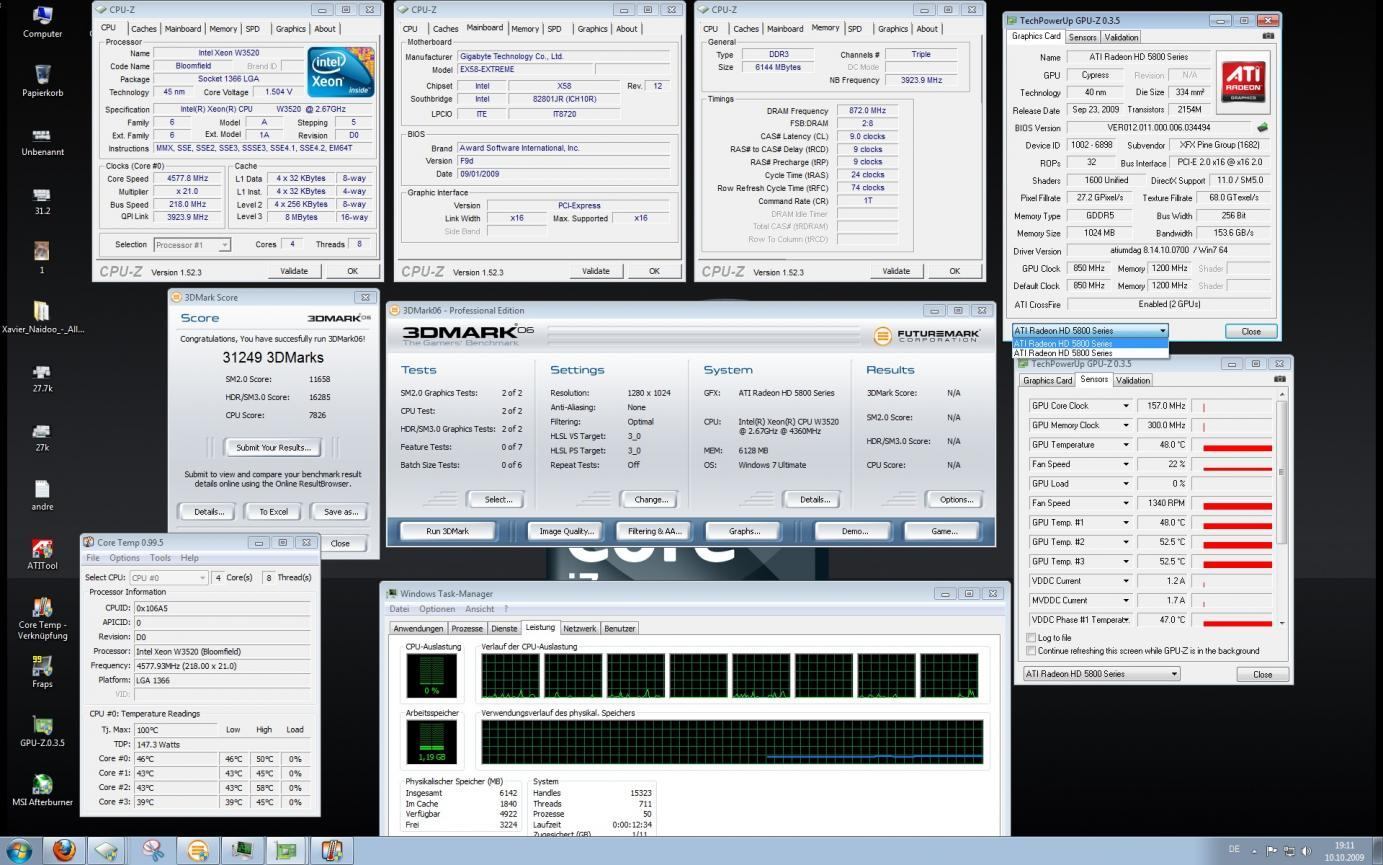Click 31249 3DMarks score text

272,357
